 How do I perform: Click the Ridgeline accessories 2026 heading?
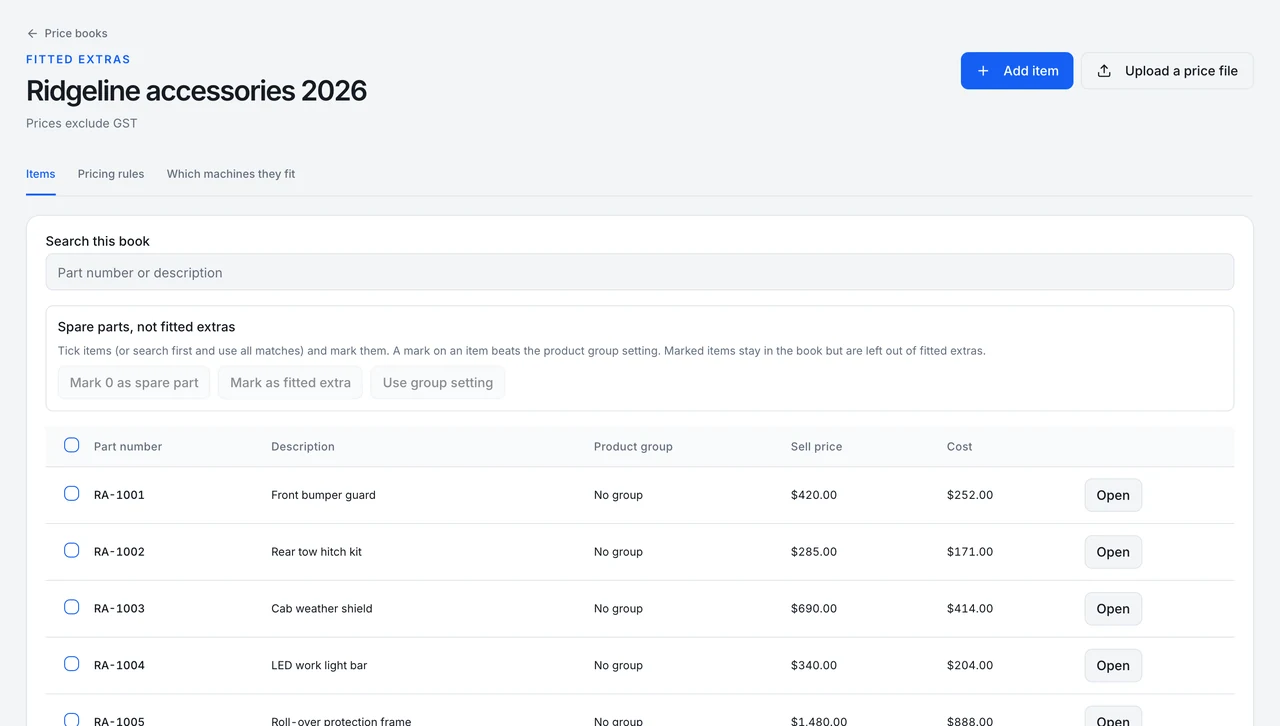(197, 91)
